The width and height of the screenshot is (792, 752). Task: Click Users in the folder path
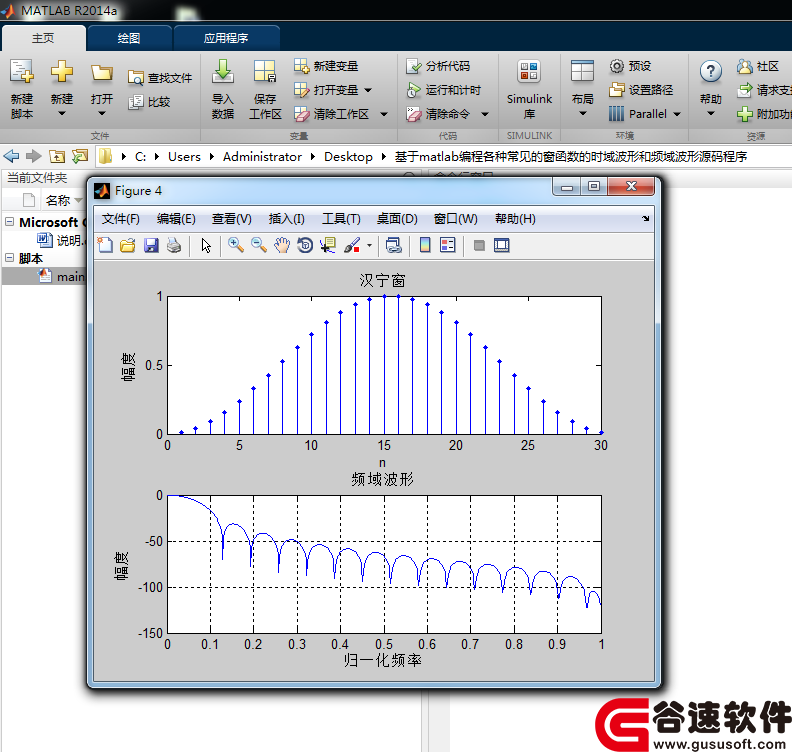tap(184, 157)
